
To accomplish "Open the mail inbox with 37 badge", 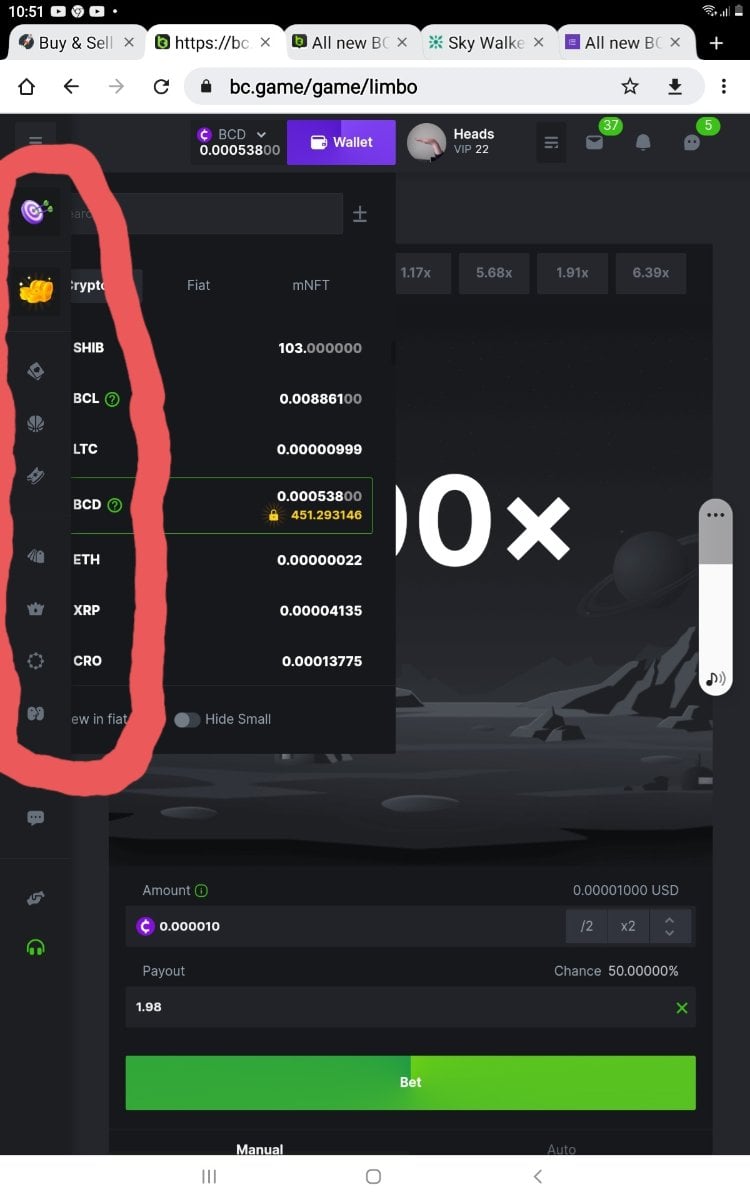I will pyautogui.click(x=595, y=142).
